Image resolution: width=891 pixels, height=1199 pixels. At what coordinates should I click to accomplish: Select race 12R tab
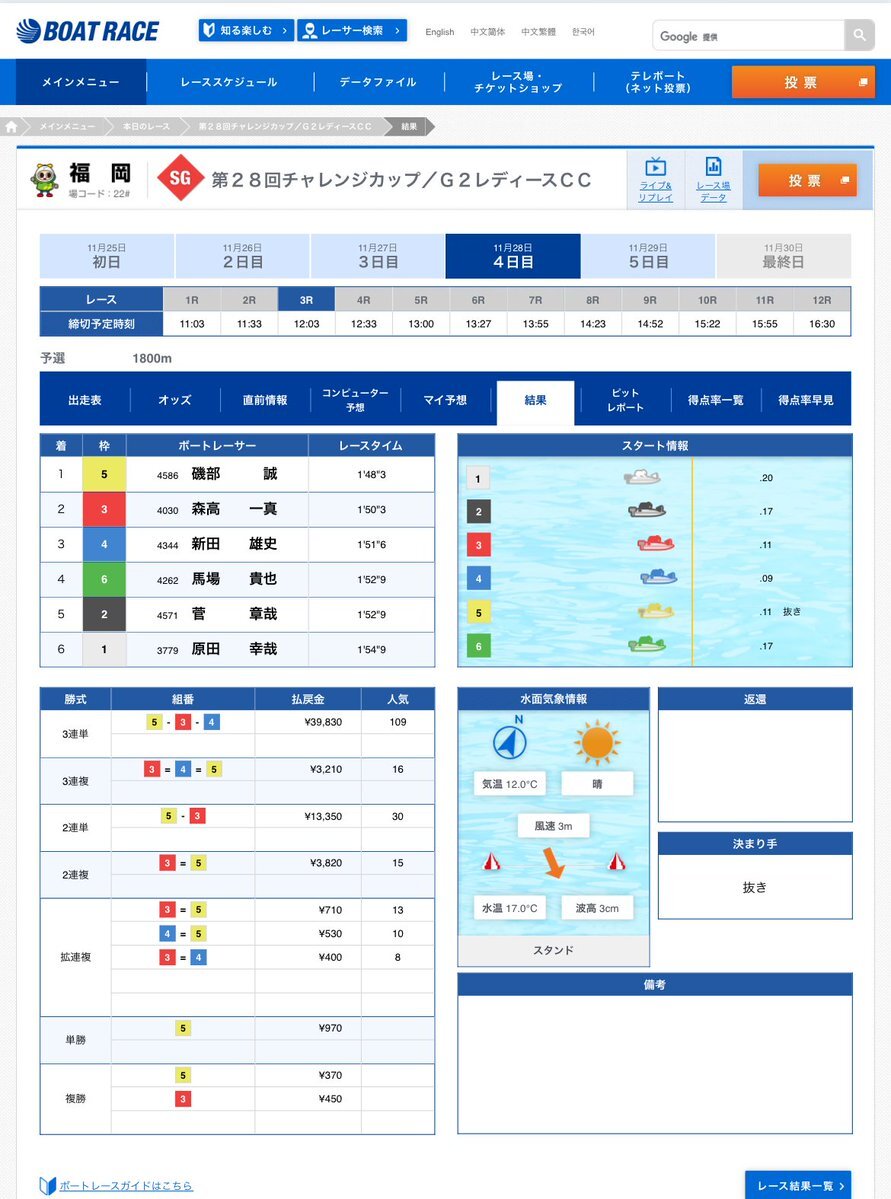click(822, 300)
